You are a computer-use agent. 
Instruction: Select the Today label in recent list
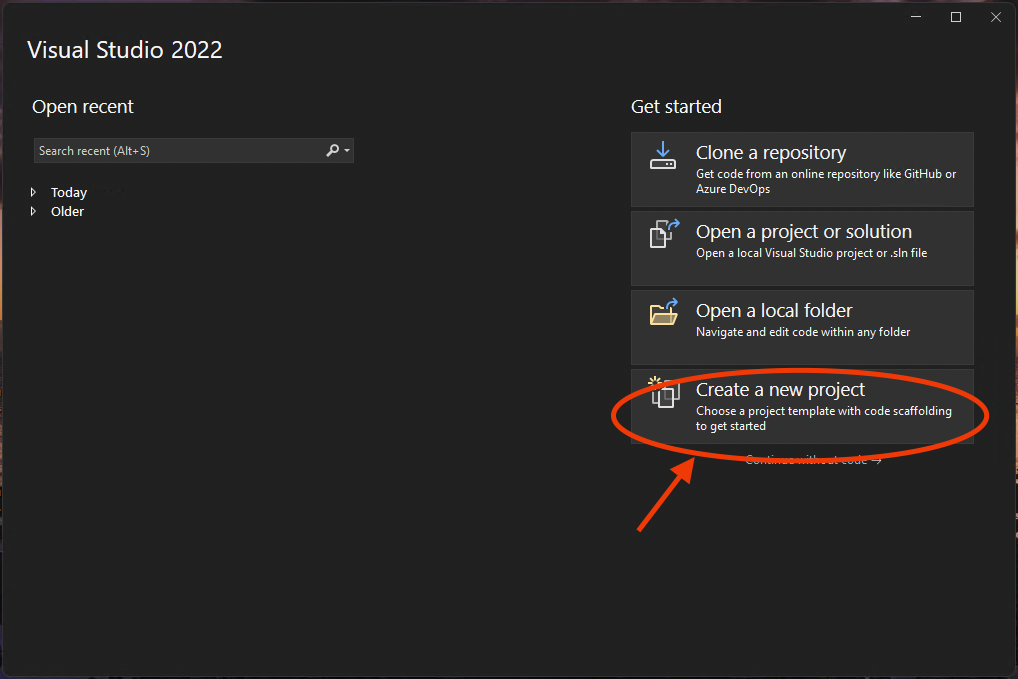click(69, 193)
